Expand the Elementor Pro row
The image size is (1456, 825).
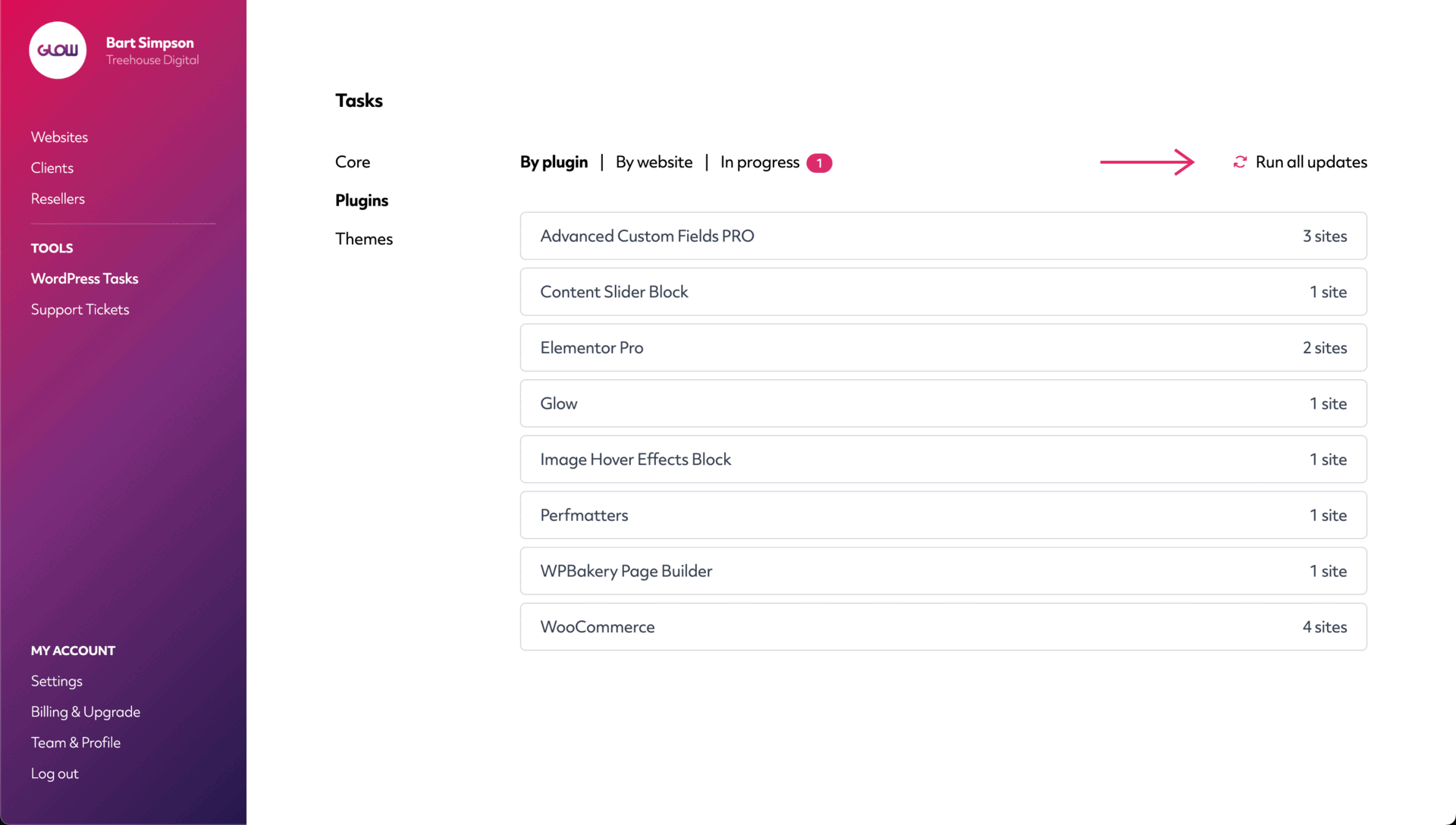pos(943,348)
